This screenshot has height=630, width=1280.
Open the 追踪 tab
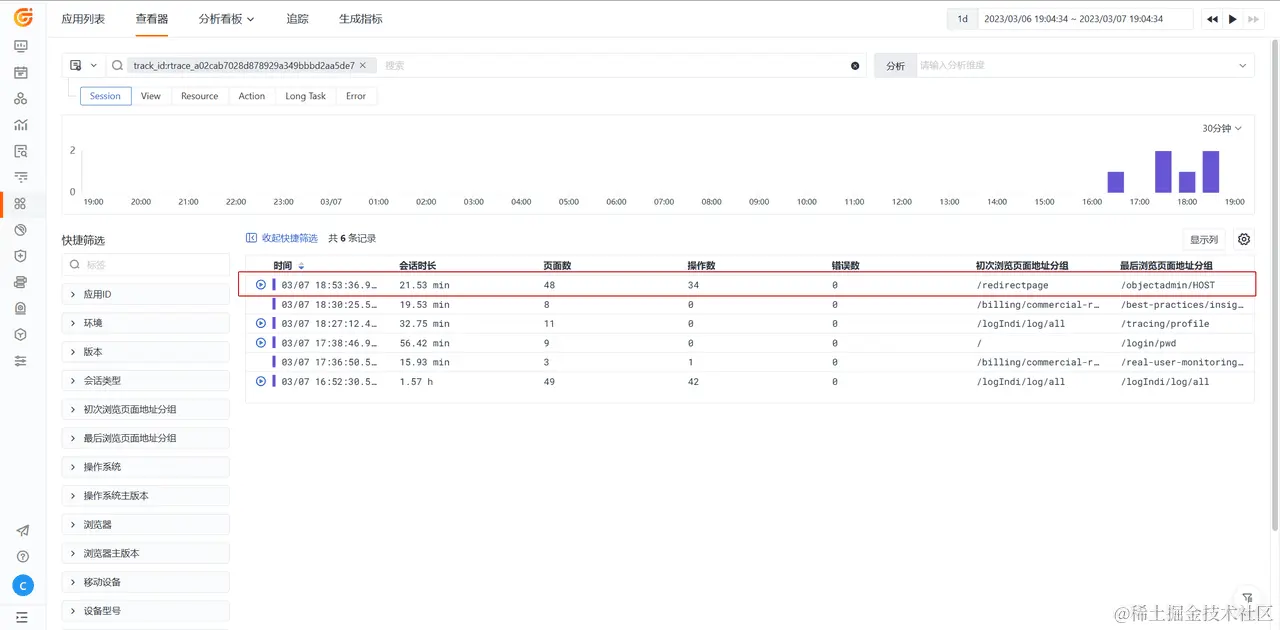click(297, 19)
